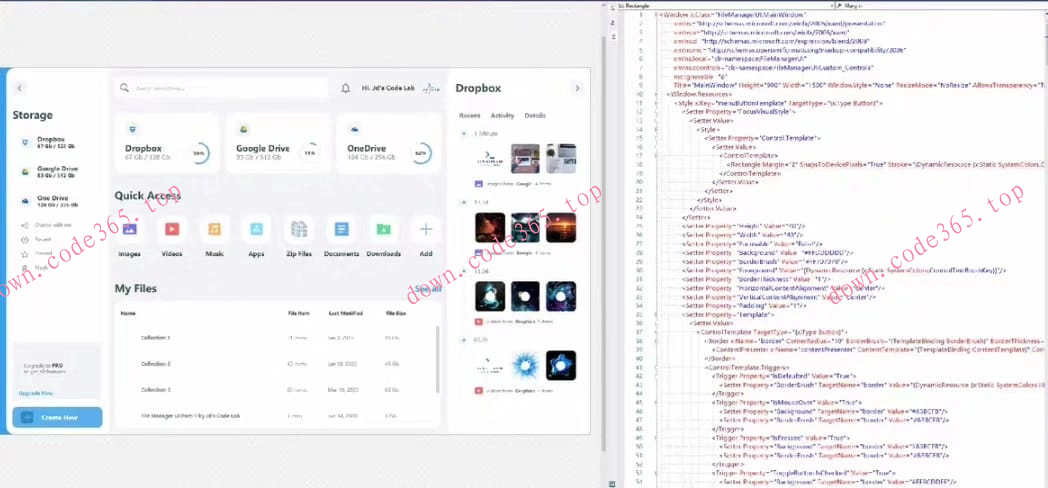The width and height of the screenshot is (1048, 488).
Task: Switch to the Recent tab in Dropbox panel
Action: (469, 116)
